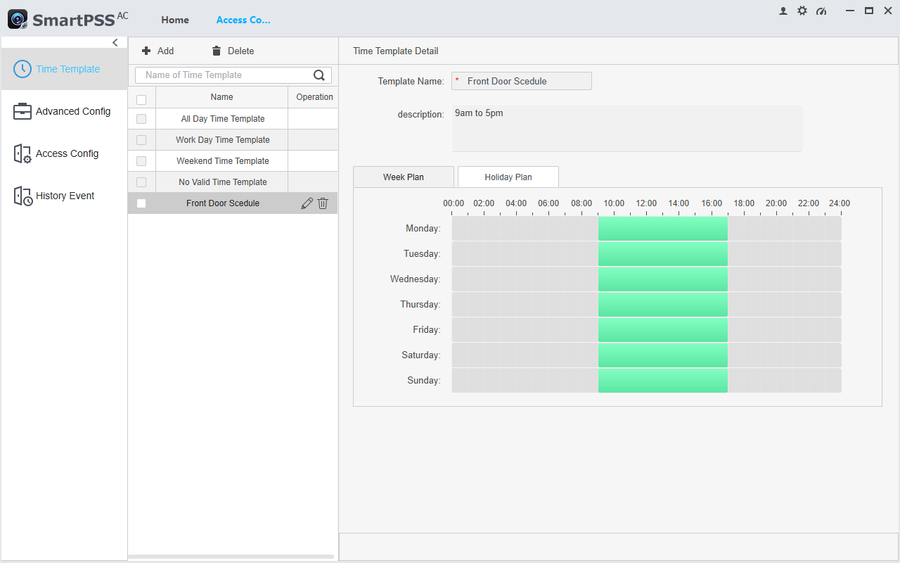Open the user account icon
900x563 pixels.
click(x=783, y=11)
